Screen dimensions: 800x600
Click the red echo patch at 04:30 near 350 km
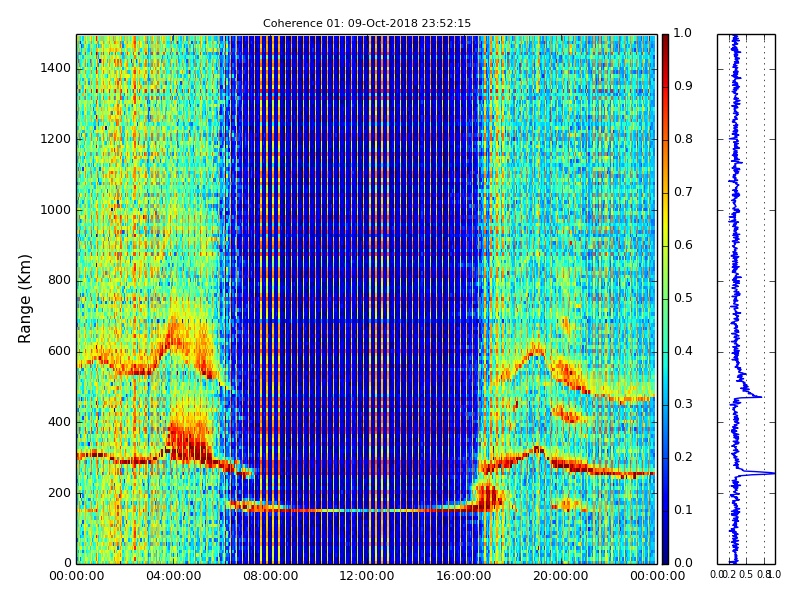point(189,443)
